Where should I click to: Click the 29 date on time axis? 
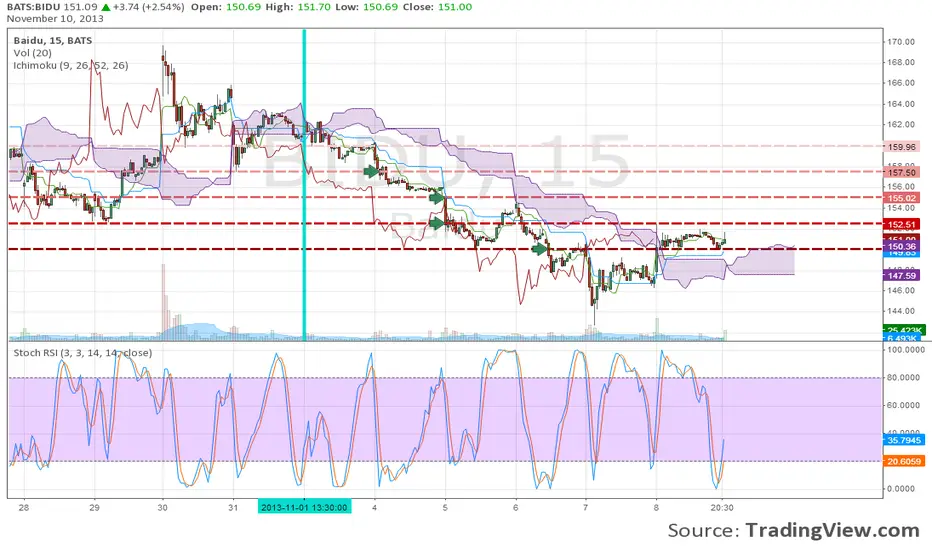point(94,507)
